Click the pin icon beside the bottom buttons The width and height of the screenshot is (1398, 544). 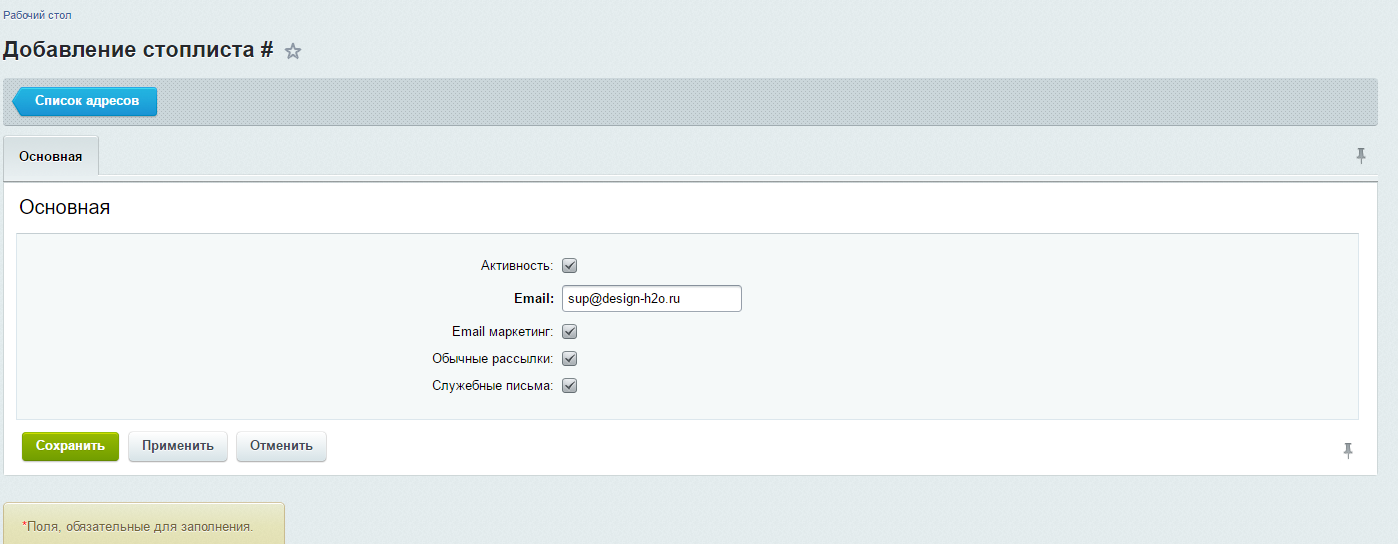click(1348, 450)
